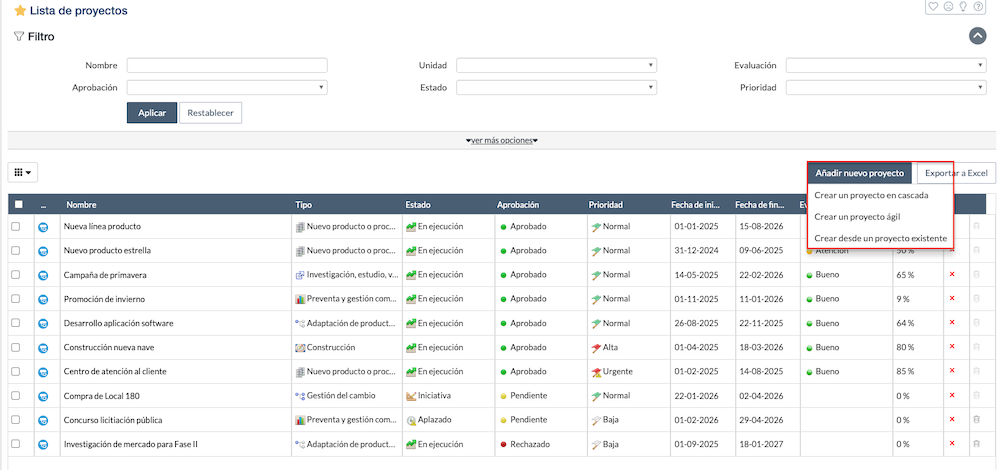1000x470 pixels.
Task: Expand ver más opciones bar
Action: [x=501, y=140]
